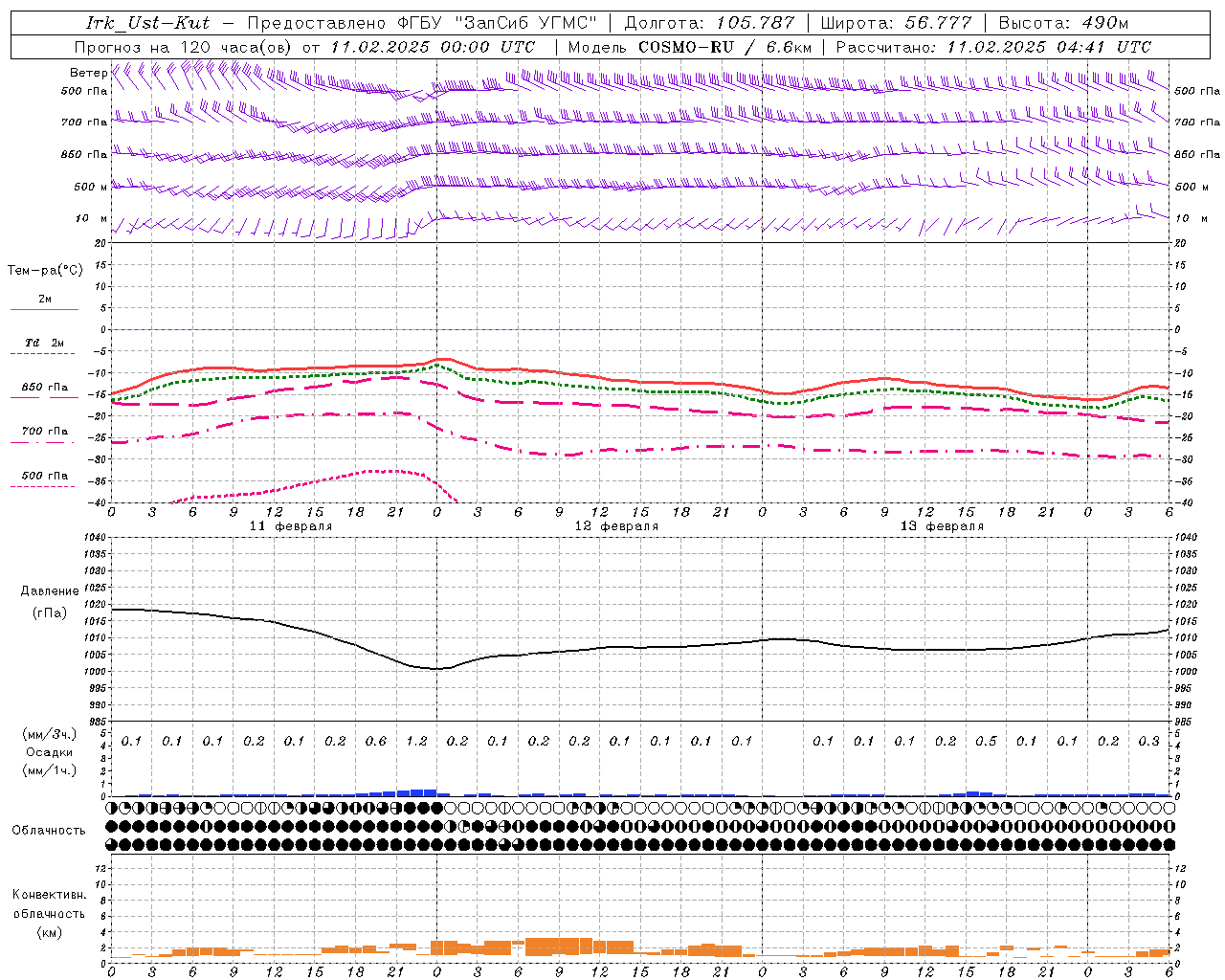Click the Конвективн. convective cloud label

49,896
